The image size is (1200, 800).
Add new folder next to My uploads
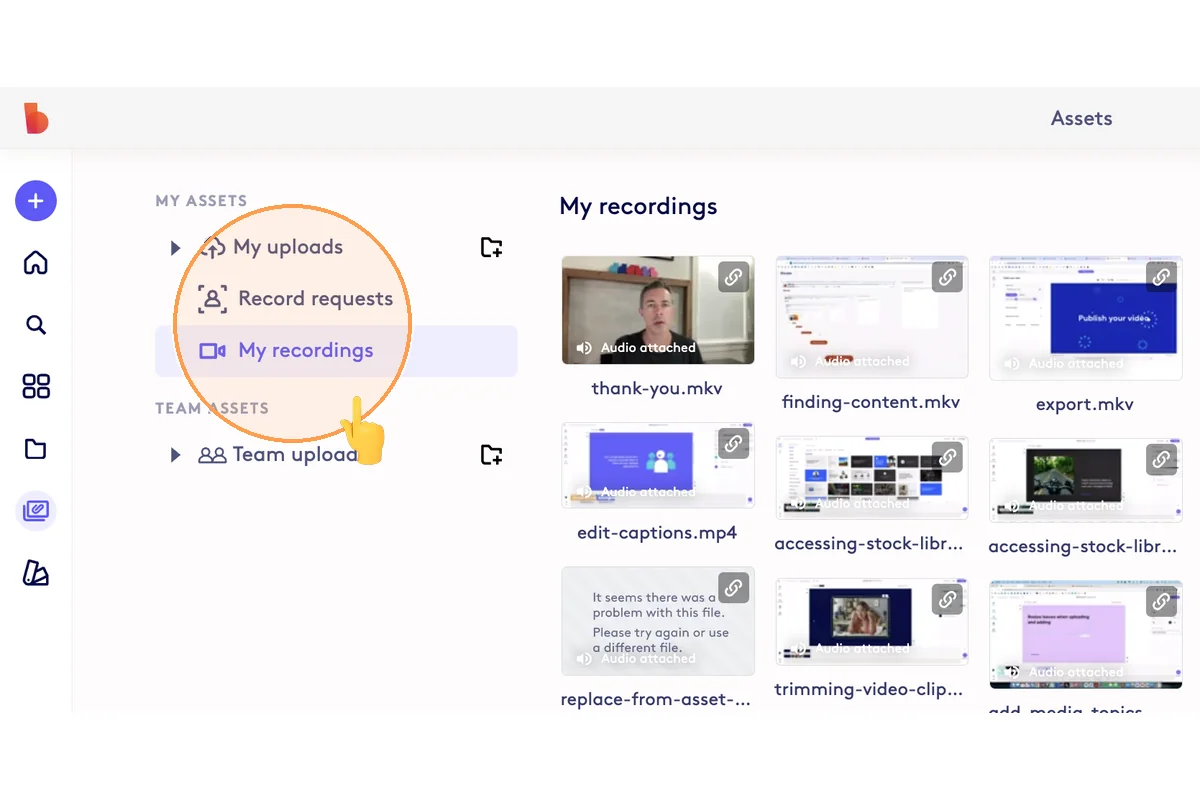click(x=491, y=247)
